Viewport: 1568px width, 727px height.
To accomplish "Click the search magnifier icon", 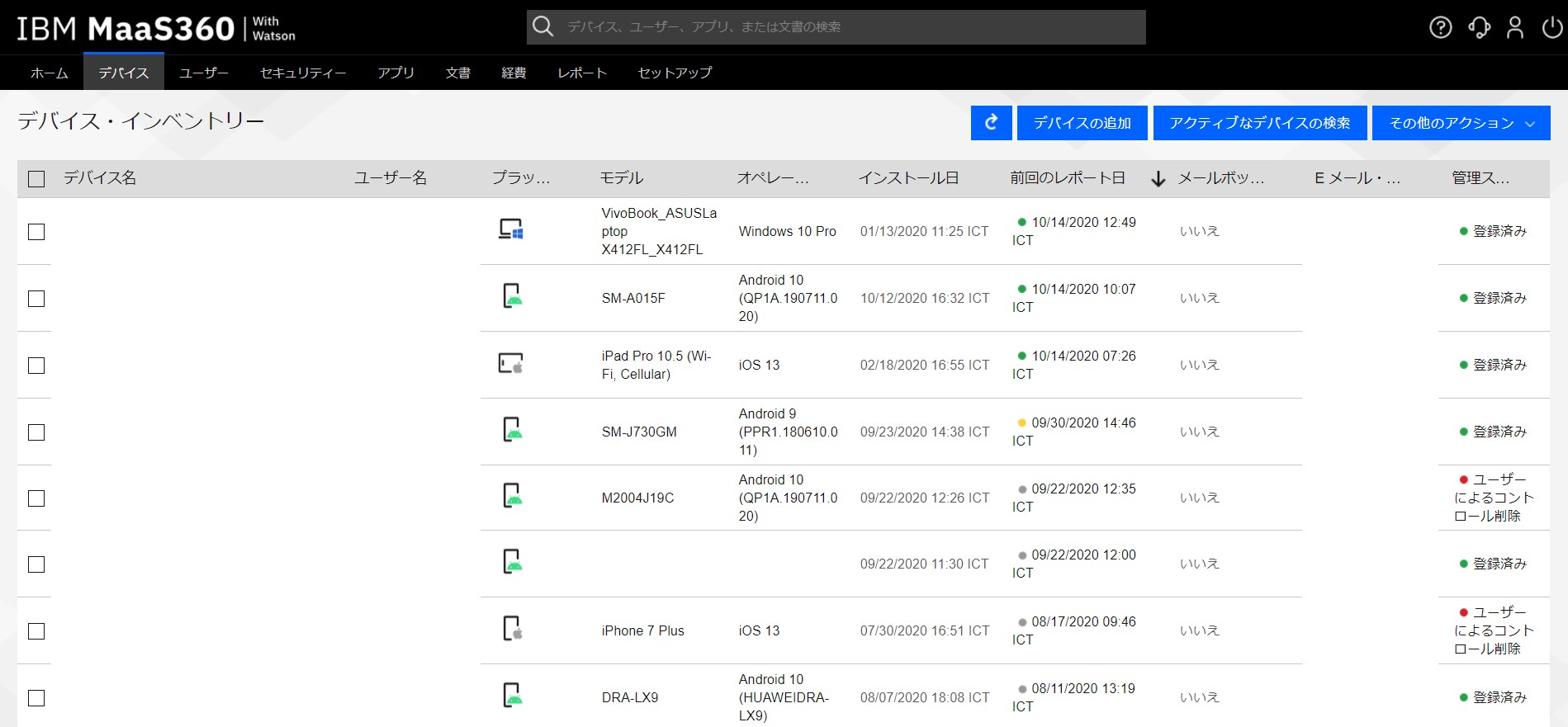I will pos(542,26).
